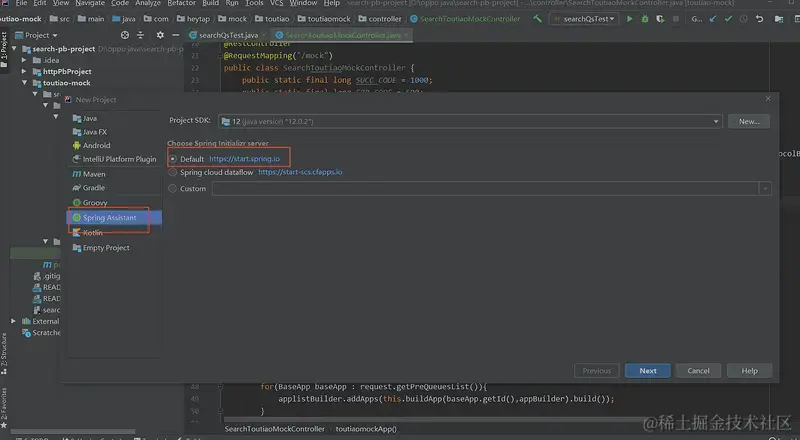Open the 1: Project tool window tab

tap(4, 50)
